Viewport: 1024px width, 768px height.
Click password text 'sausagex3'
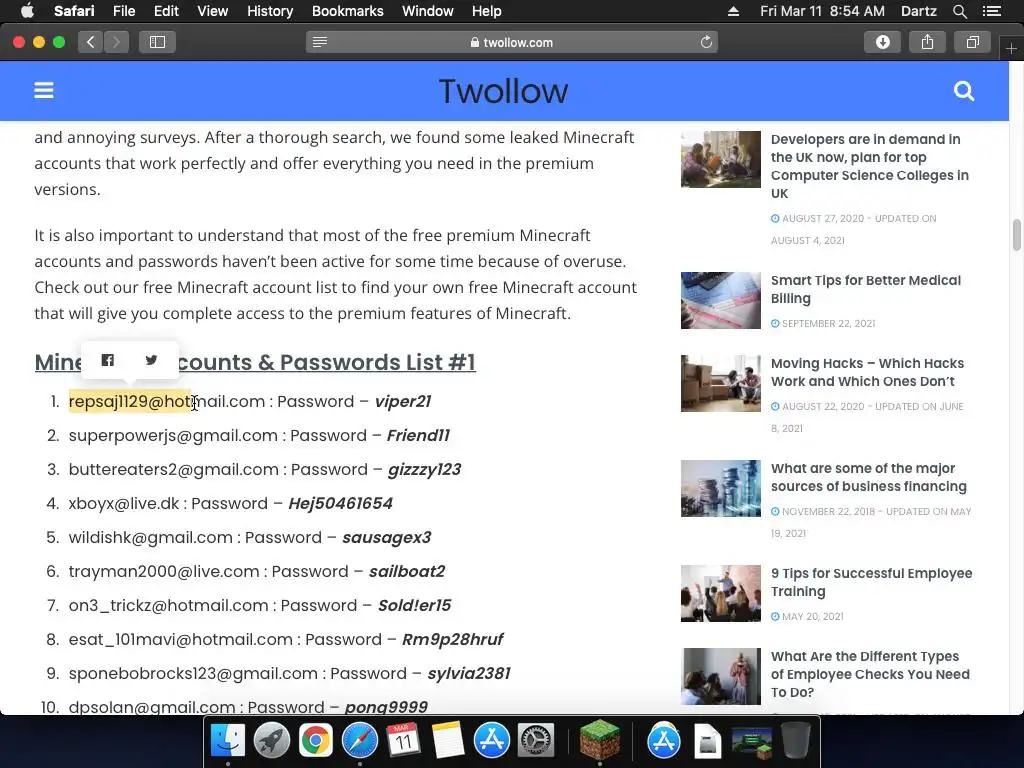coord(387,537)
